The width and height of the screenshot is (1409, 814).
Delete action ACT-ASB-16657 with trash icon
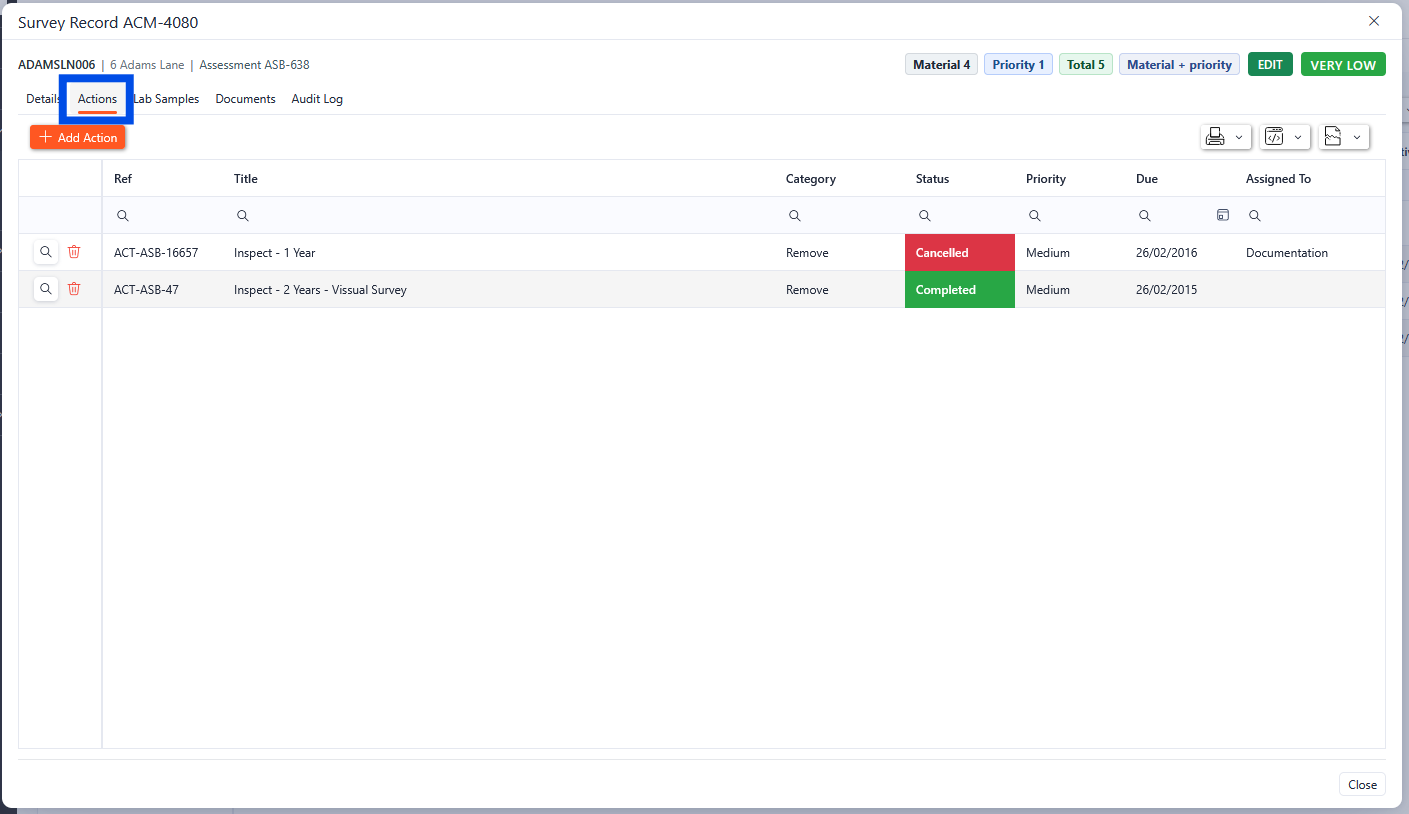[74, 252]
